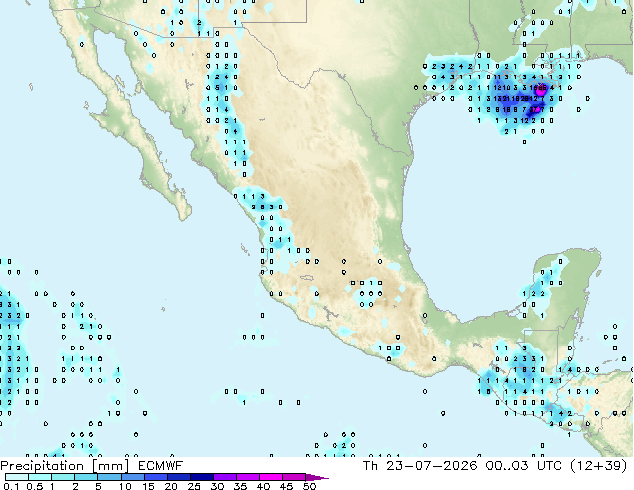634x490 pixels.
Task: Click the 'Precipitation' title text
Action: (x=42, y=466)
